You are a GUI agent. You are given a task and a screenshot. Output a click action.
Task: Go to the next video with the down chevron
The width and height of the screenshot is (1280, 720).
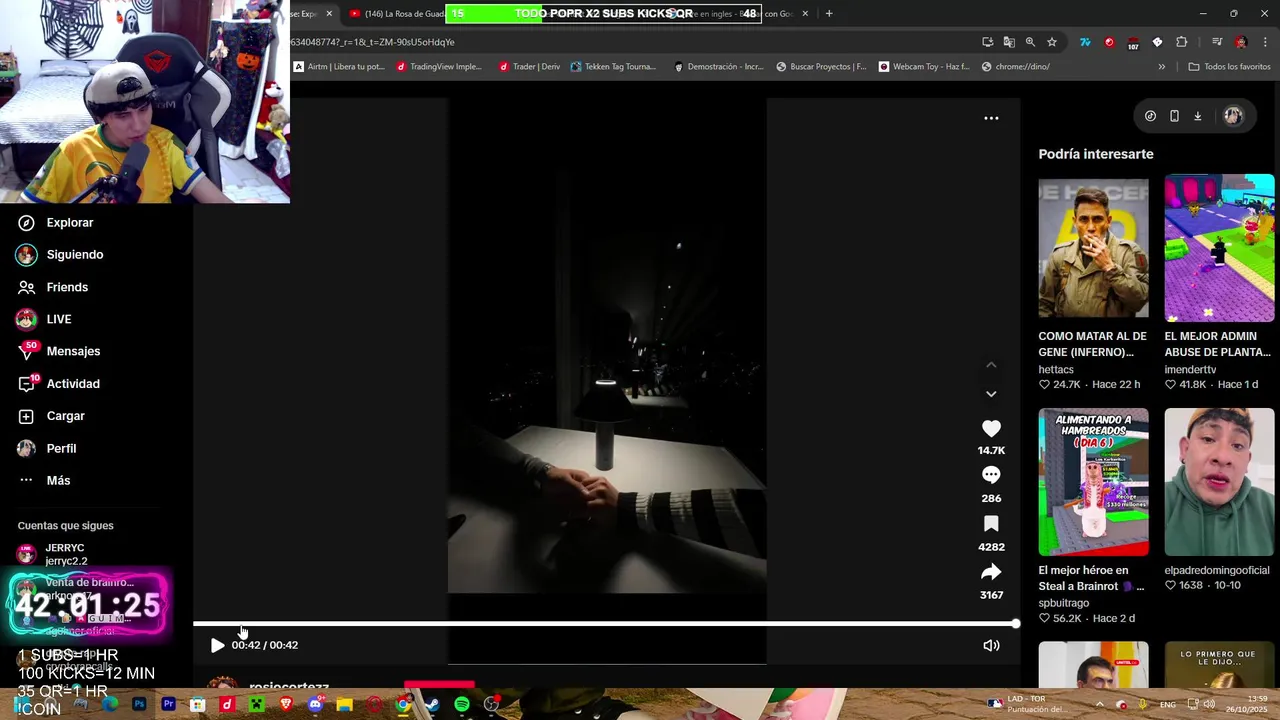pos(991,394)
